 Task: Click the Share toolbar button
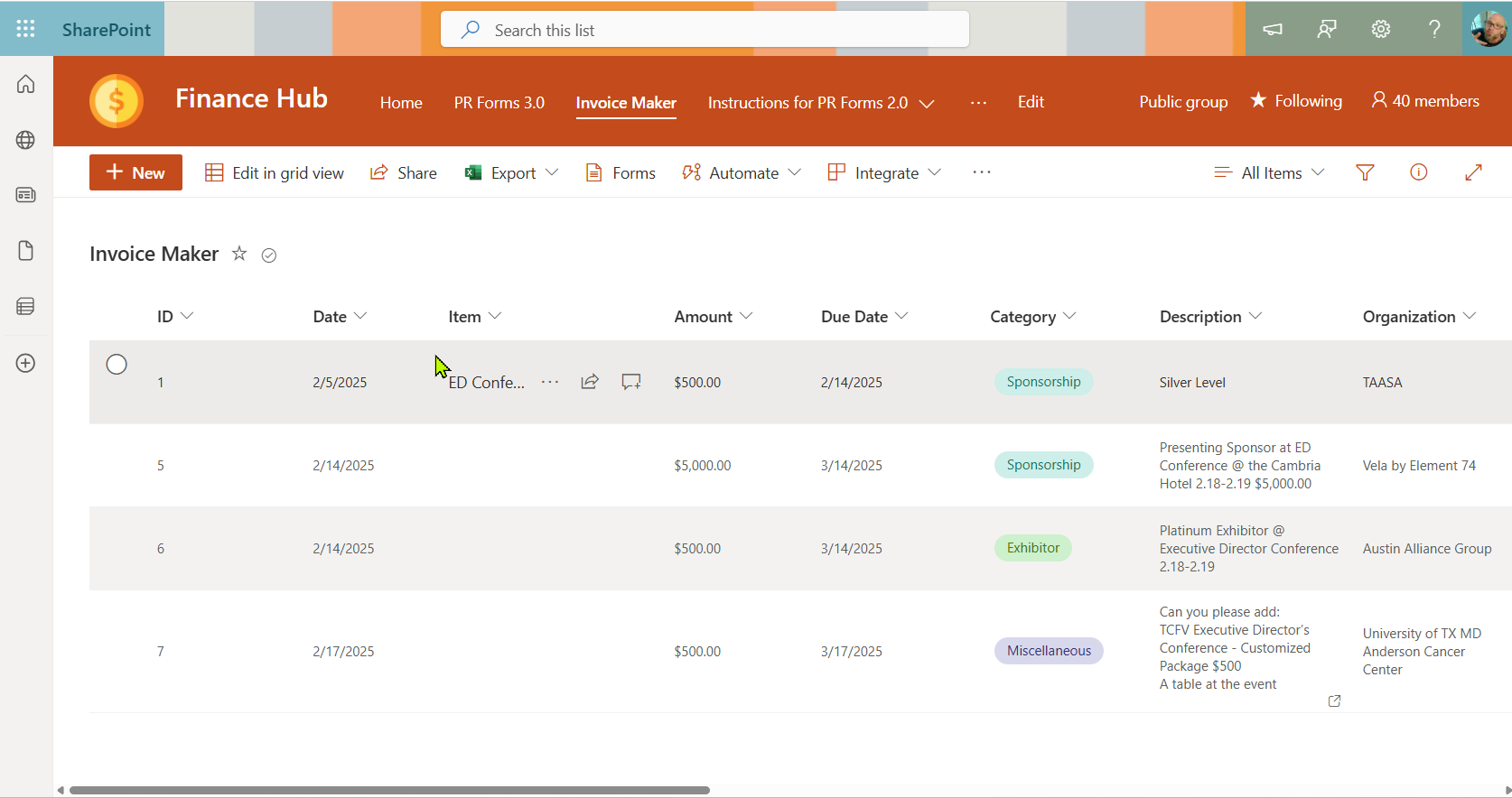404,172
